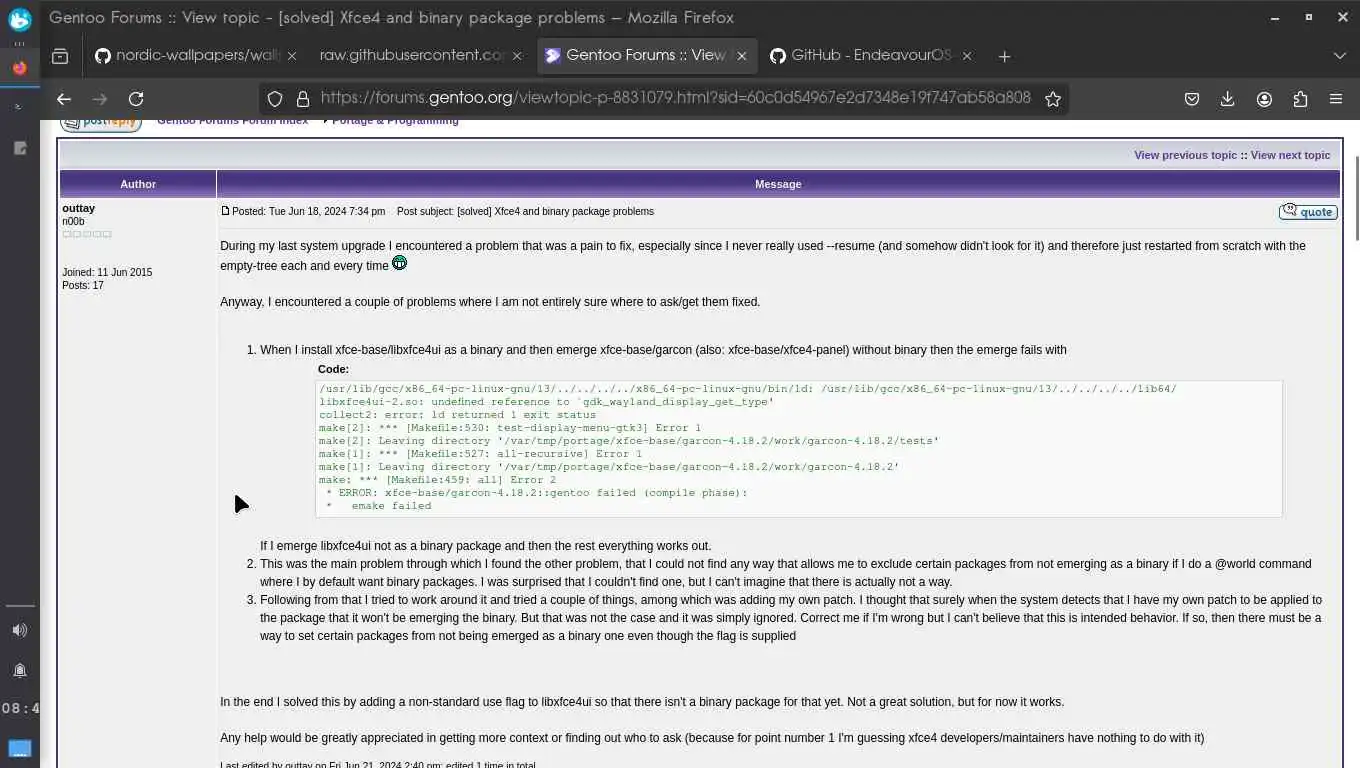The image size is (1360, 768).
Task: Click the n00b rank label
Action: pyautogui.click(x=73, y=221)
